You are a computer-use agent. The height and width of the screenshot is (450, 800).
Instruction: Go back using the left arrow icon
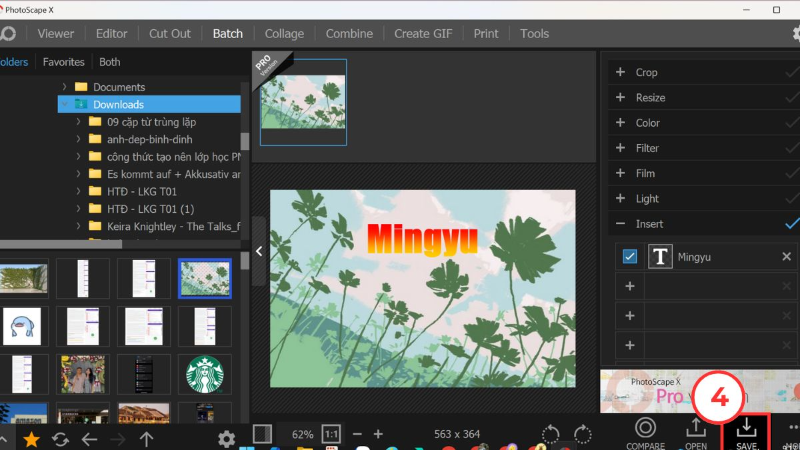tap(89, 439)
